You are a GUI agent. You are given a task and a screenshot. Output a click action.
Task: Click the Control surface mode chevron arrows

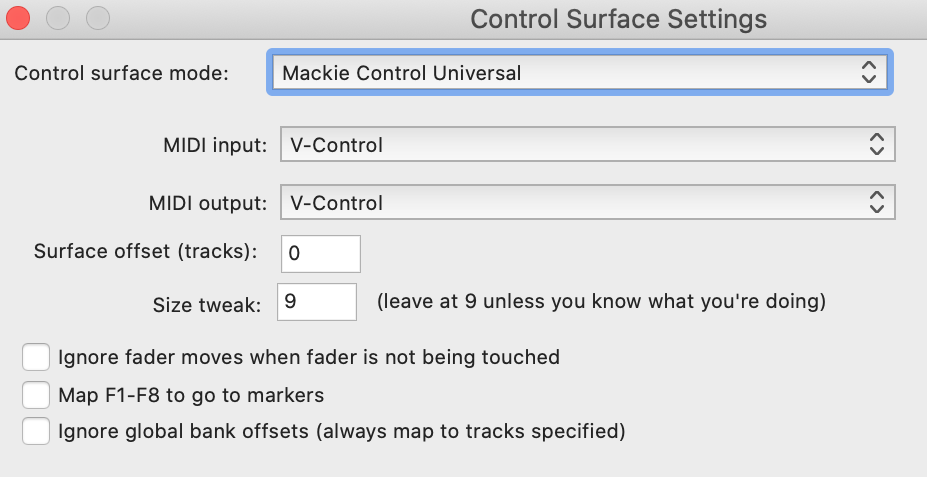867,72
